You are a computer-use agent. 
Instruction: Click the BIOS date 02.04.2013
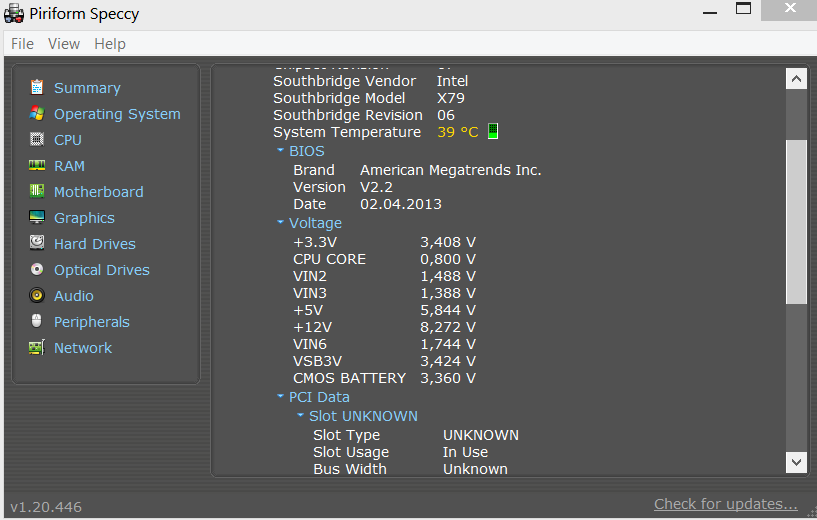click(x=401, y=204)
